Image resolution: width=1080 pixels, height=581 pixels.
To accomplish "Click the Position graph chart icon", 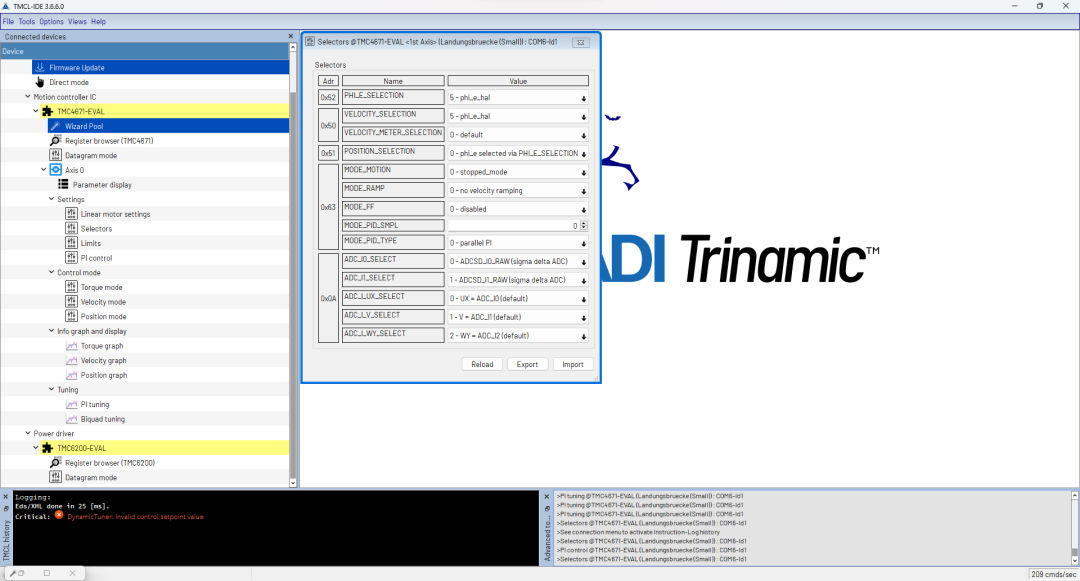I will tap(72, 375).
